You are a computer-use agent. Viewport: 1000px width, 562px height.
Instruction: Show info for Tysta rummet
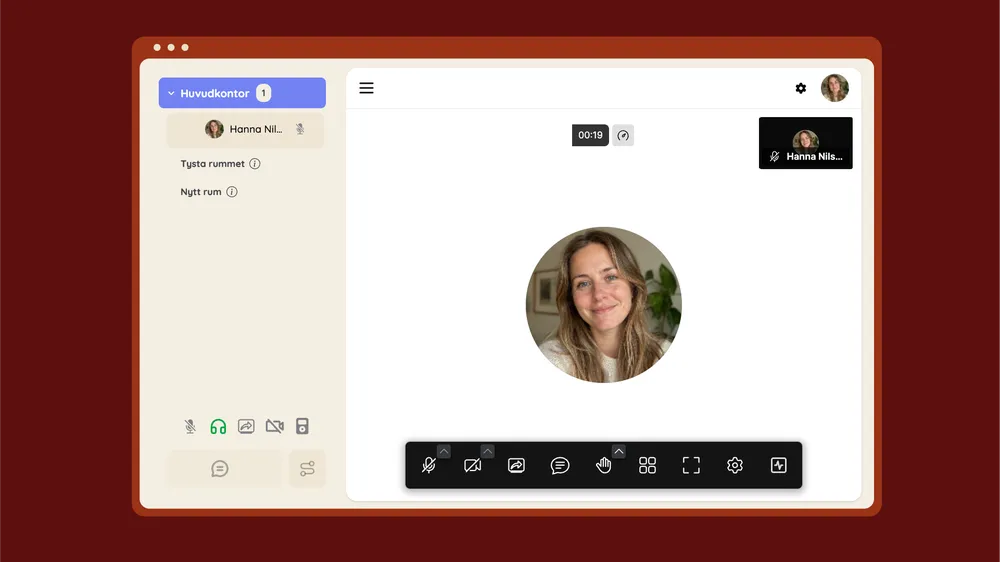coord(254,164)
